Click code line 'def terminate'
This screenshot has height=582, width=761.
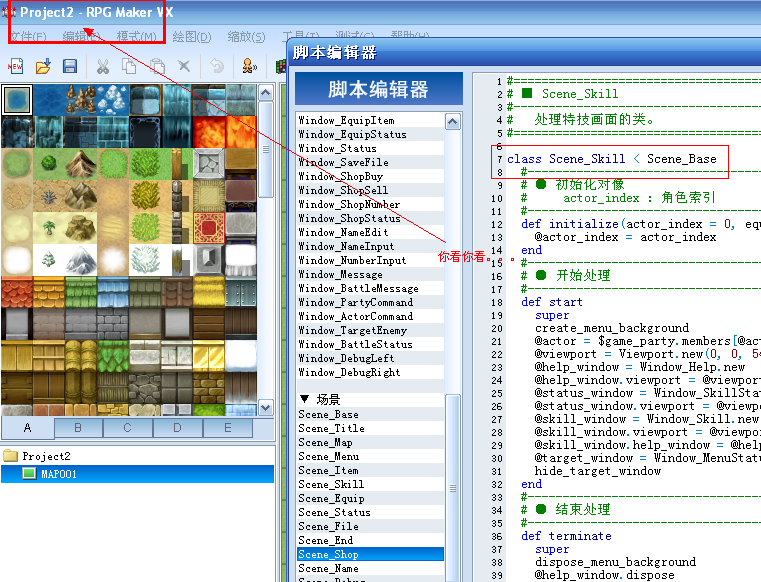click(566, 536)
